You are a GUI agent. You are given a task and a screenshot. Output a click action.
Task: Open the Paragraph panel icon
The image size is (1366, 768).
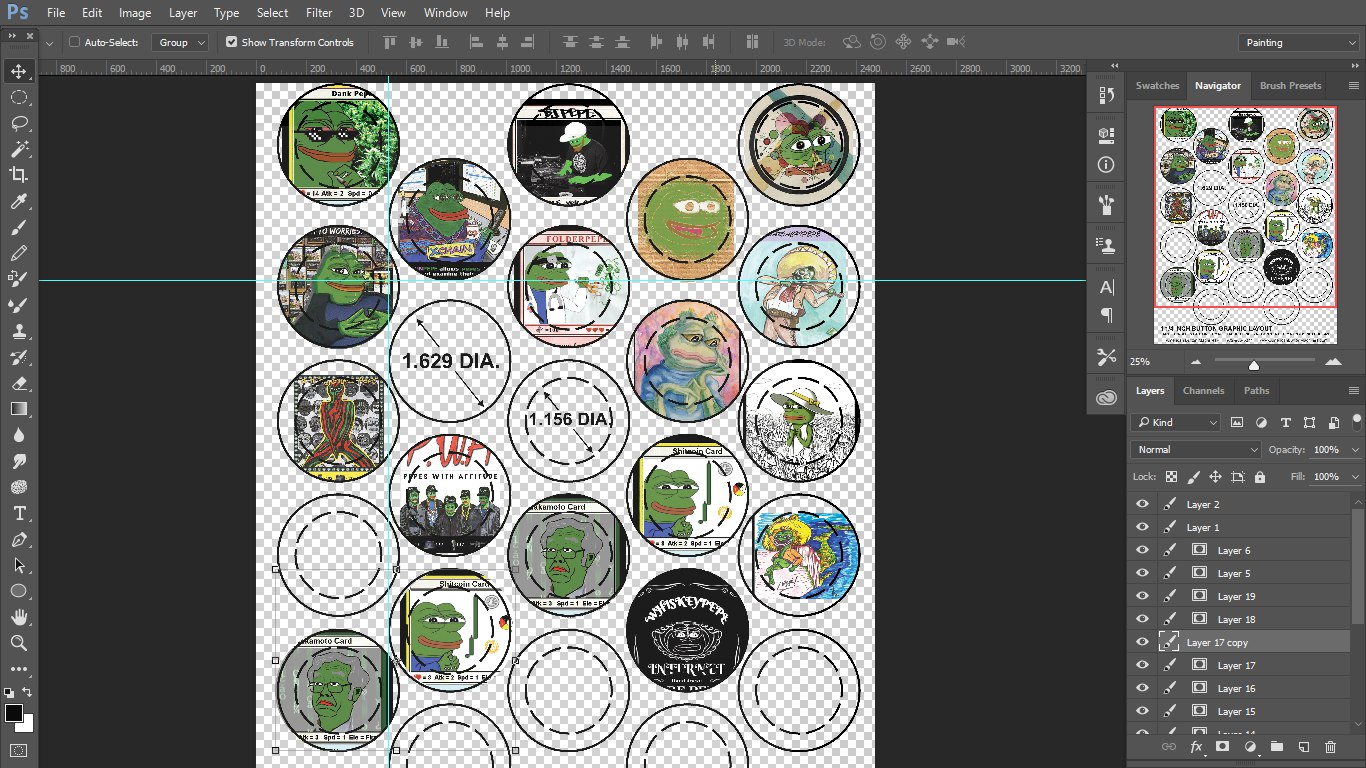point(1106,315)
